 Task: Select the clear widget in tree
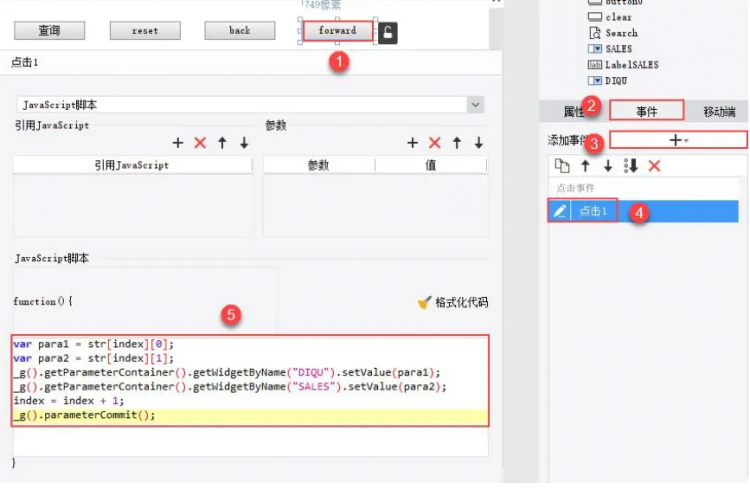click(610, 17)
